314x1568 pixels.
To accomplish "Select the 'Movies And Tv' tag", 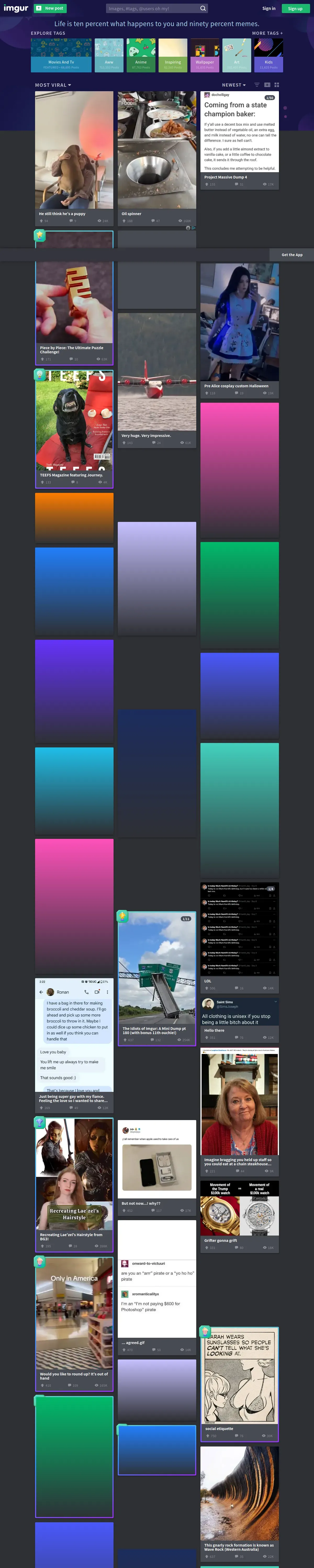I will point(61,55).
